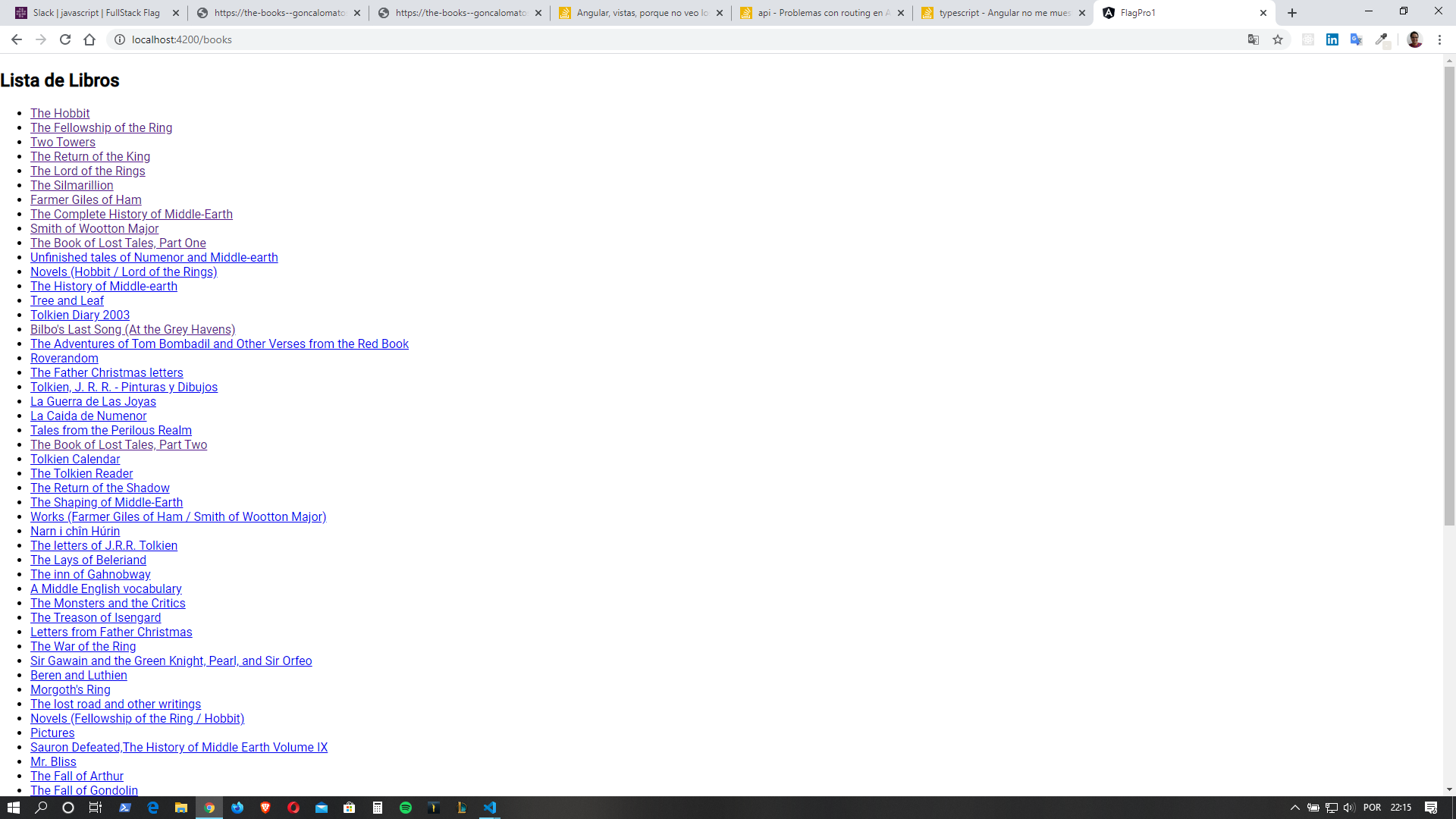Open the Roverandom link
Image resolution: width=1456 pixels, height=819 pixels.
tap(64, 359)
